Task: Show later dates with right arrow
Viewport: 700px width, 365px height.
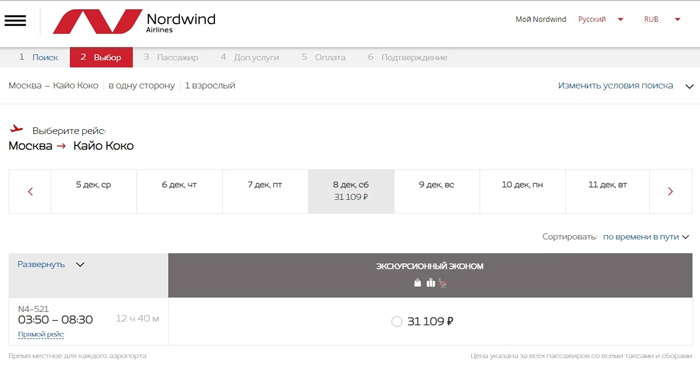Action: click(x=670, y=191)
